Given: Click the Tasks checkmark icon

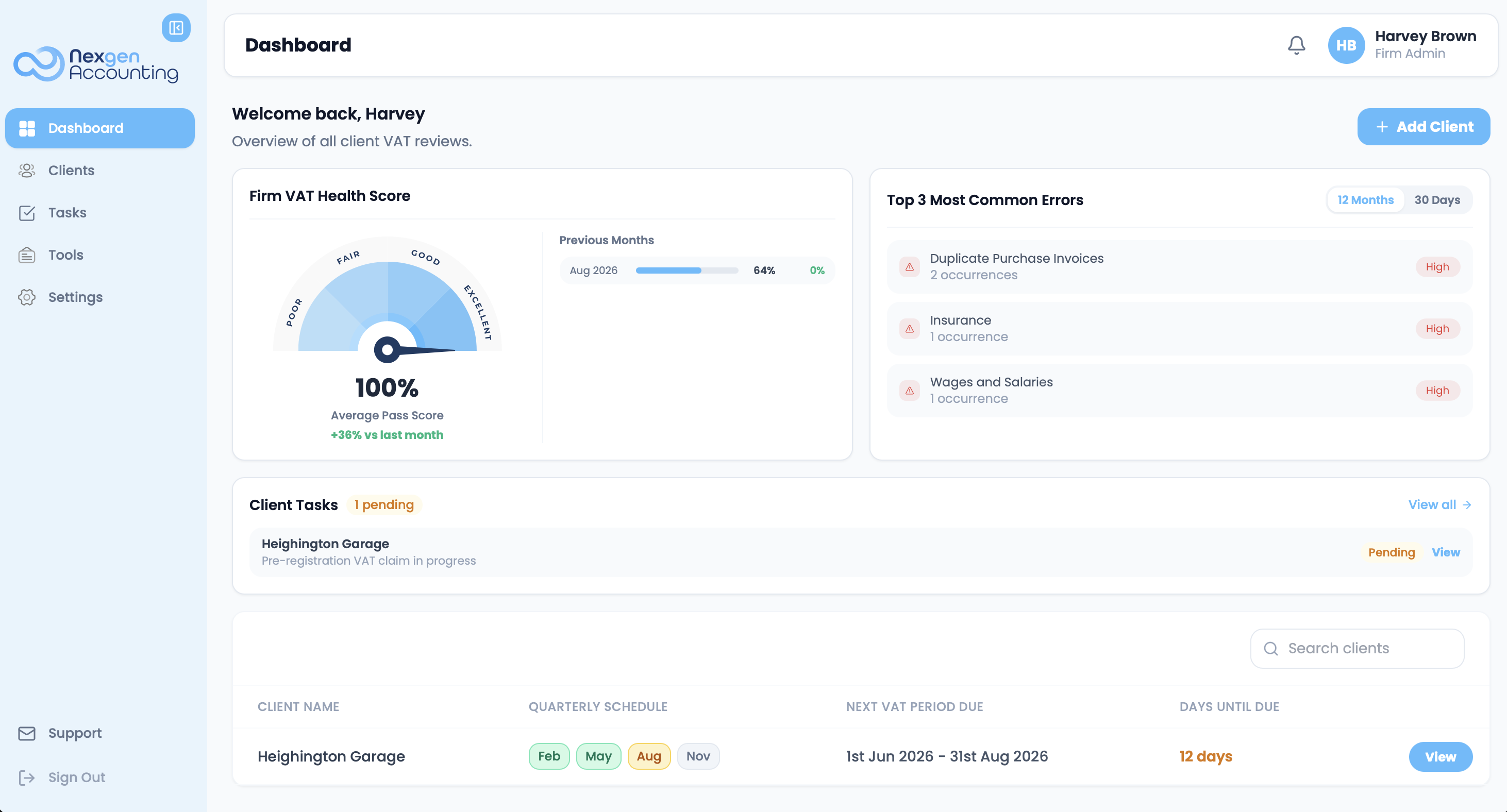Looking at the screenshot, I should click(x=27, y=212).
